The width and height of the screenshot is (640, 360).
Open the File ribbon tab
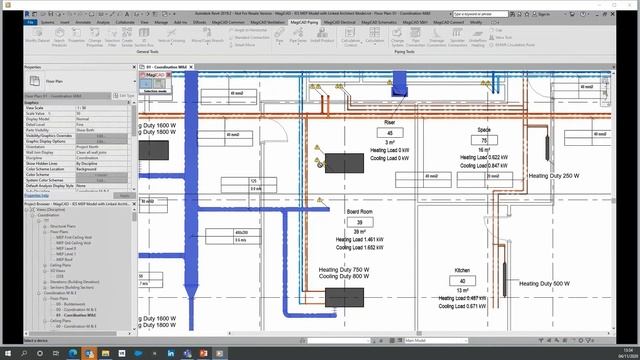coord(30,22)
